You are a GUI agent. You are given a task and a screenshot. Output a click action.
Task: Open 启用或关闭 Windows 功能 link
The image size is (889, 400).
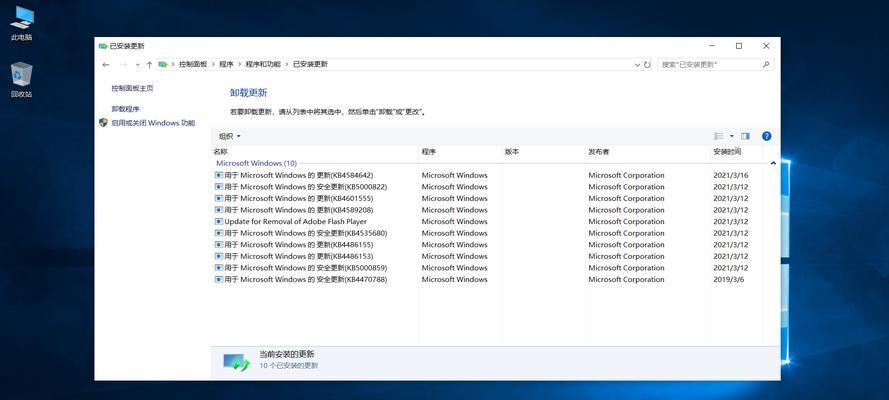pos(153,123)
